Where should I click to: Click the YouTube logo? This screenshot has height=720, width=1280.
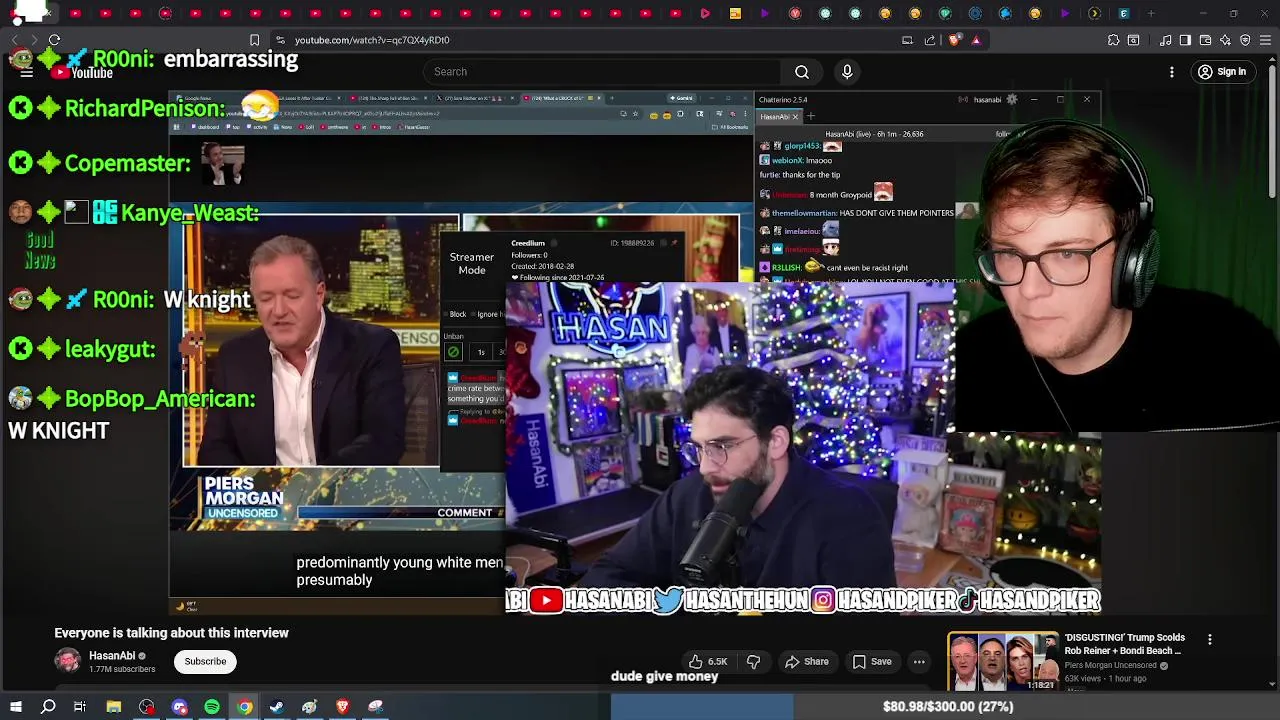[83, 72]
